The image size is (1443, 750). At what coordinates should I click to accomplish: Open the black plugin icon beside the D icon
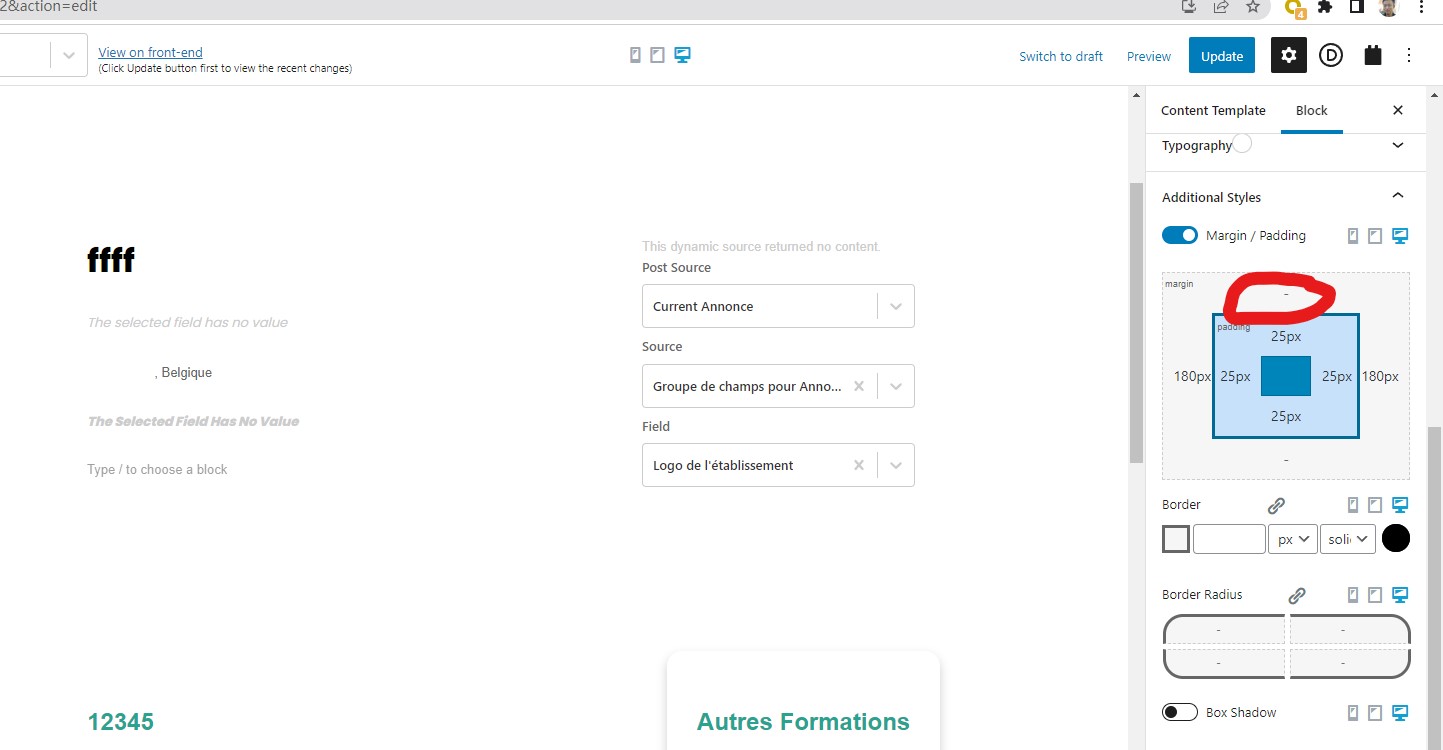point(1373,55)
